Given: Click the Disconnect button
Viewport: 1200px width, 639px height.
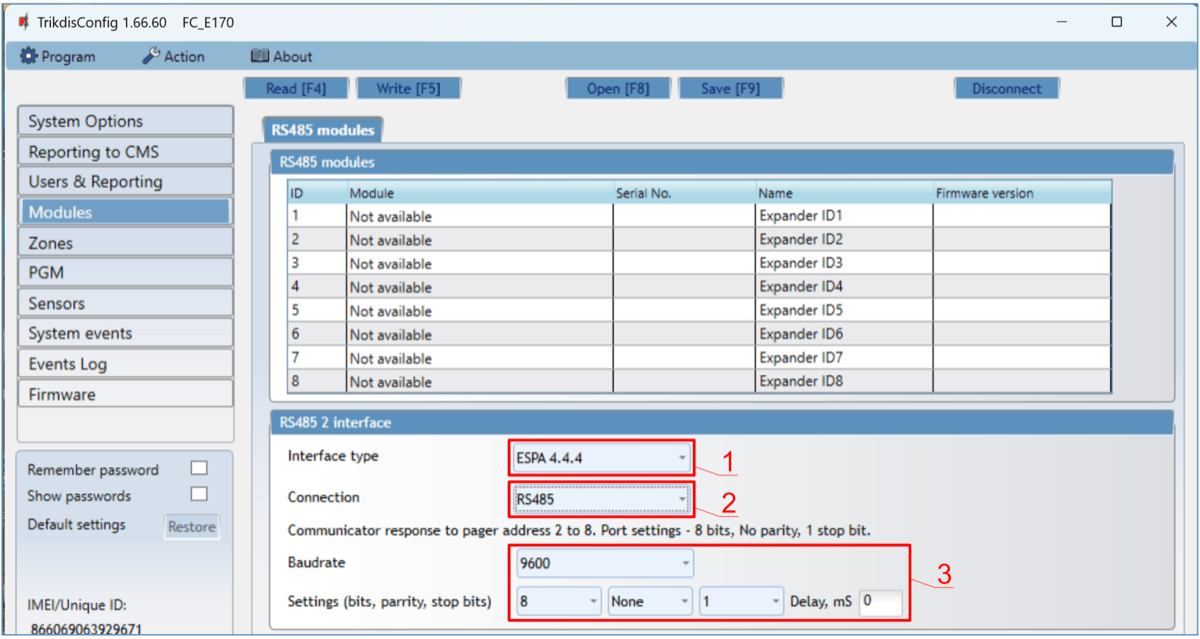Looking at the screenshot, I should pyautogui.click(x=1006, y=89).
